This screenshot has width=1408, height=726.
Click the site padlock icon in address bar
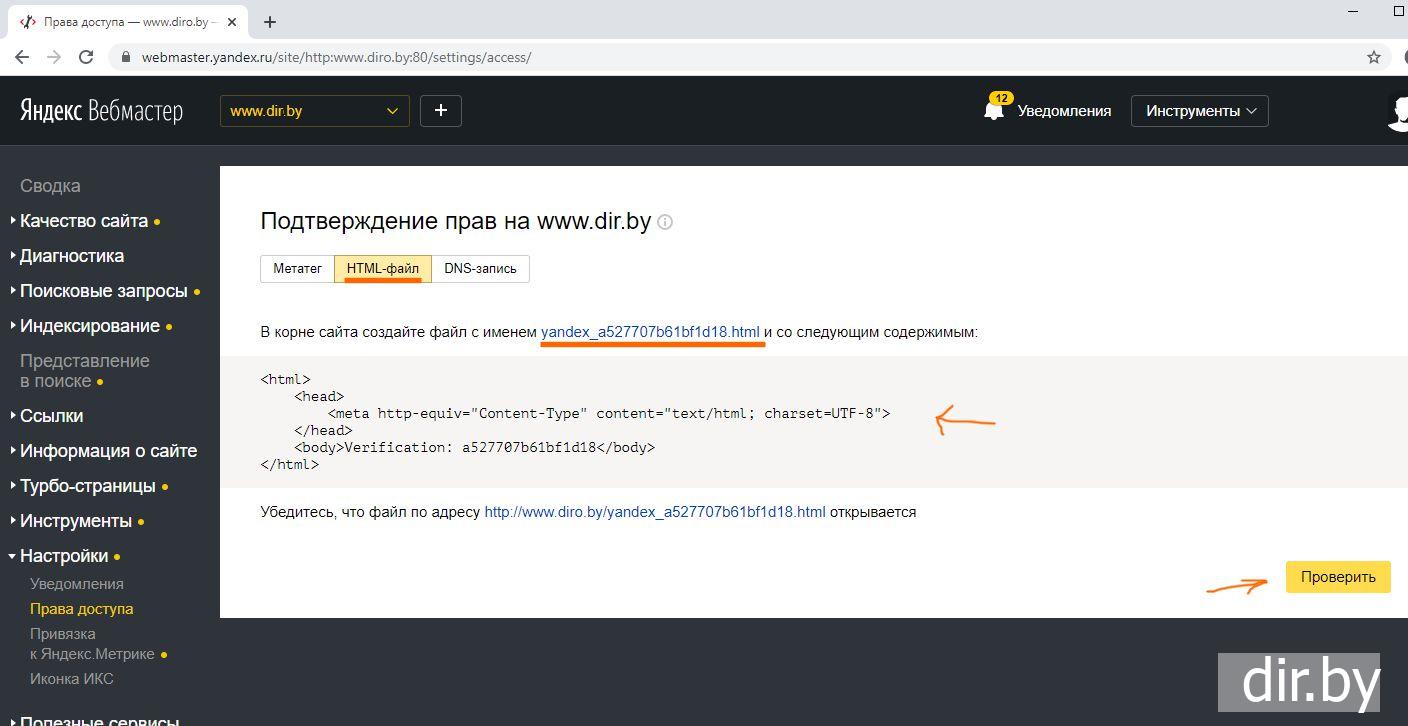(x=126, y=57)
